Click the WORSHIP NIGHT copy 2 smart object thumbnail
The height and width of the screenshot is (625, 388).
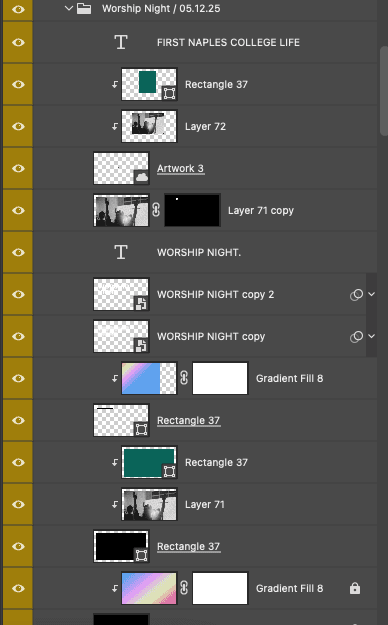coord(121,294)
